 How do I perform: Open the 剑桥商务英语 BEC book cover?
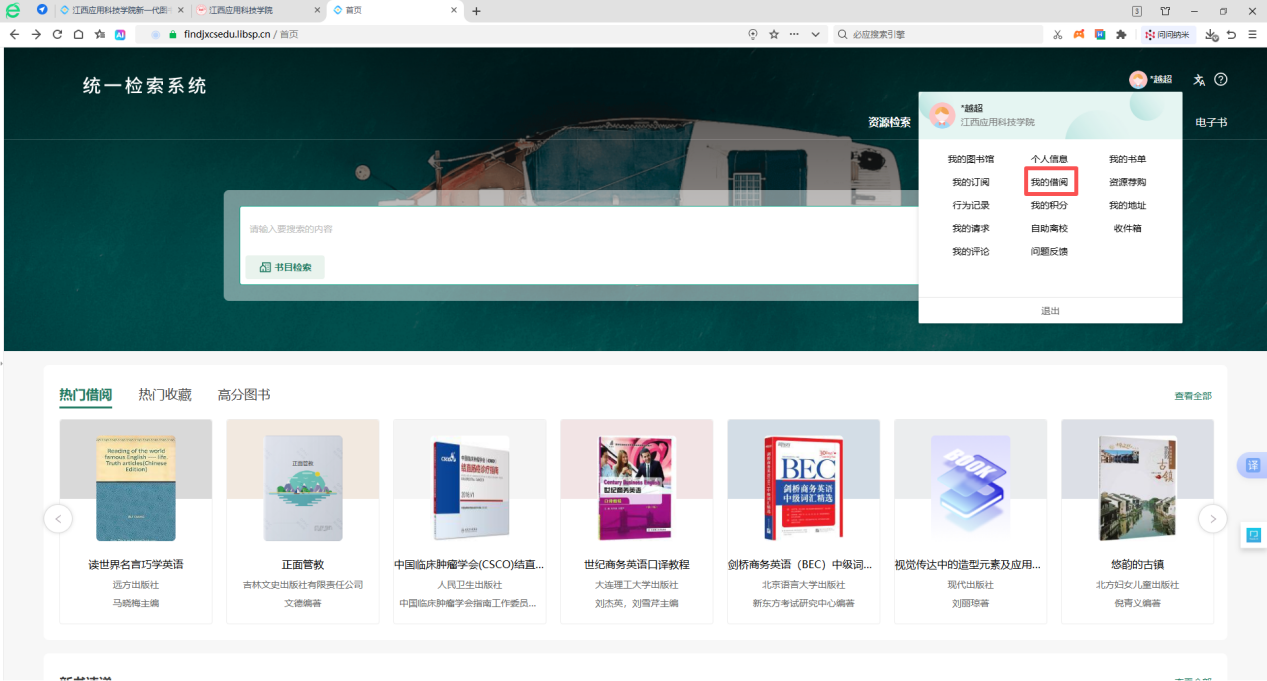pyautogui.click(x=803, y=488)
